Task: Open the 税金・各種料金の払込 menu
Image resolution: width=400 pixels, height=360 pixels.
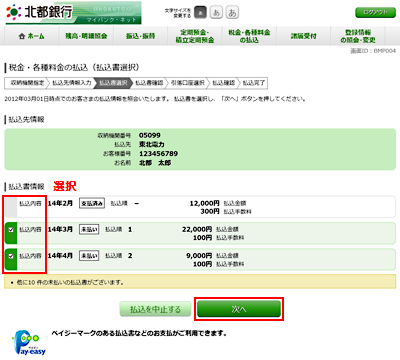Action: pos(249,36)
